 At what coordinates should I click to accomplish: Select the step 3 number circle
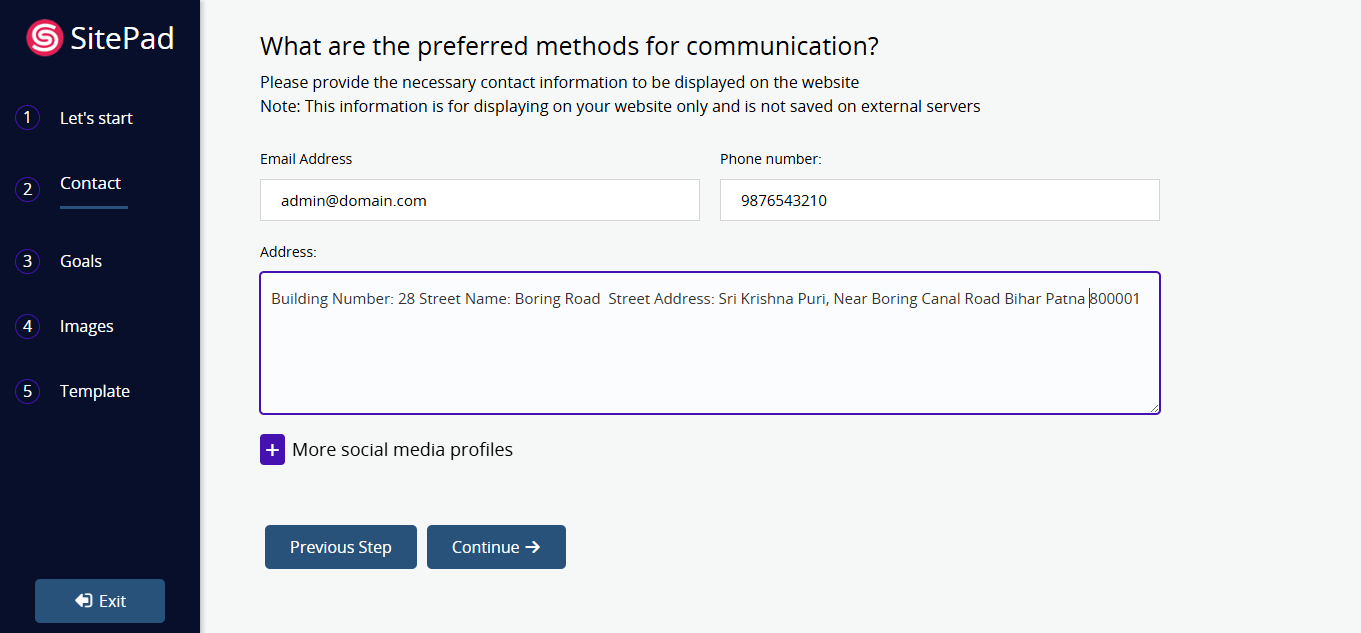point(27,261)
